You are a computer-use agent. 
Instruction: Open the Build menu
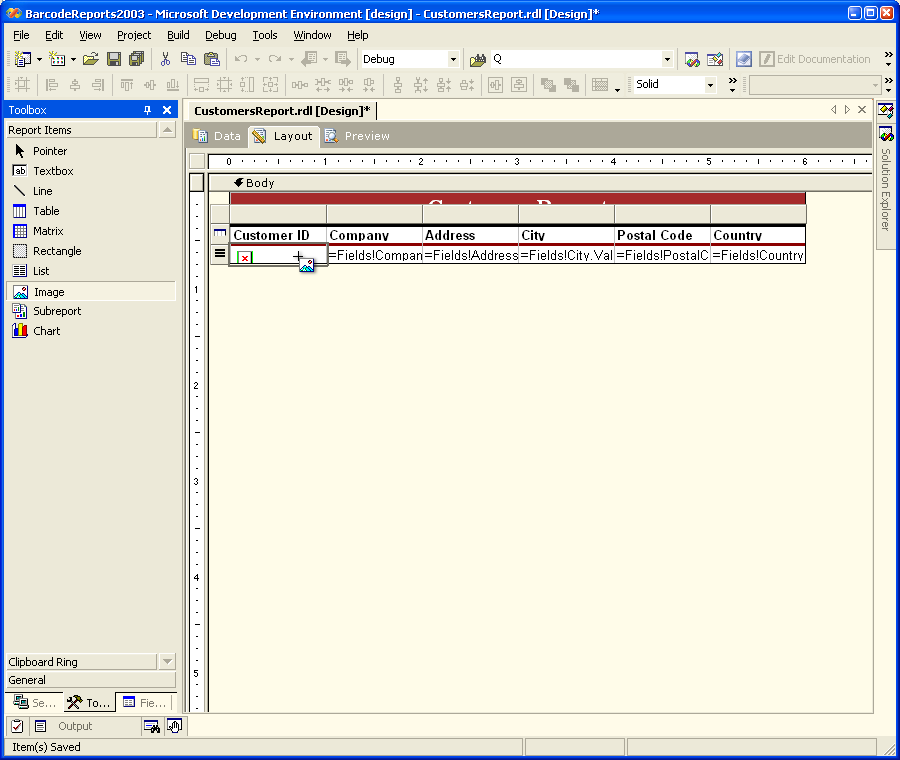pos(178,35)
